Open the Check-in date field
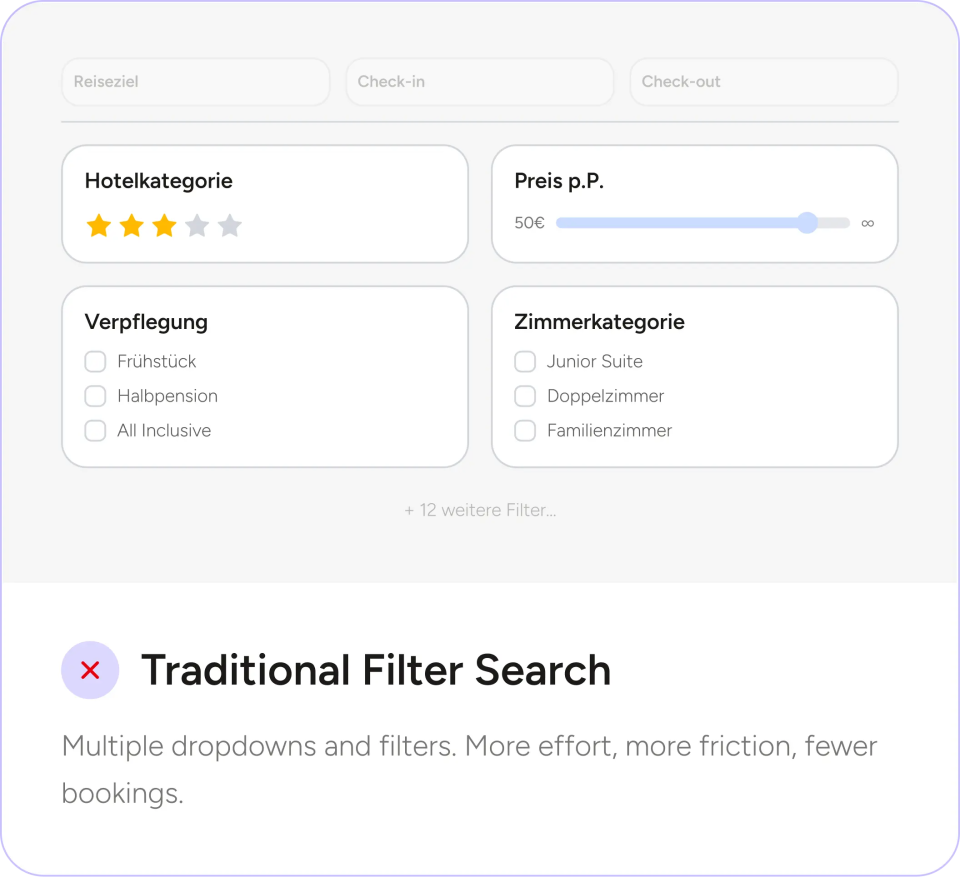This screenshot has height=877, width=960. [479, 82]
